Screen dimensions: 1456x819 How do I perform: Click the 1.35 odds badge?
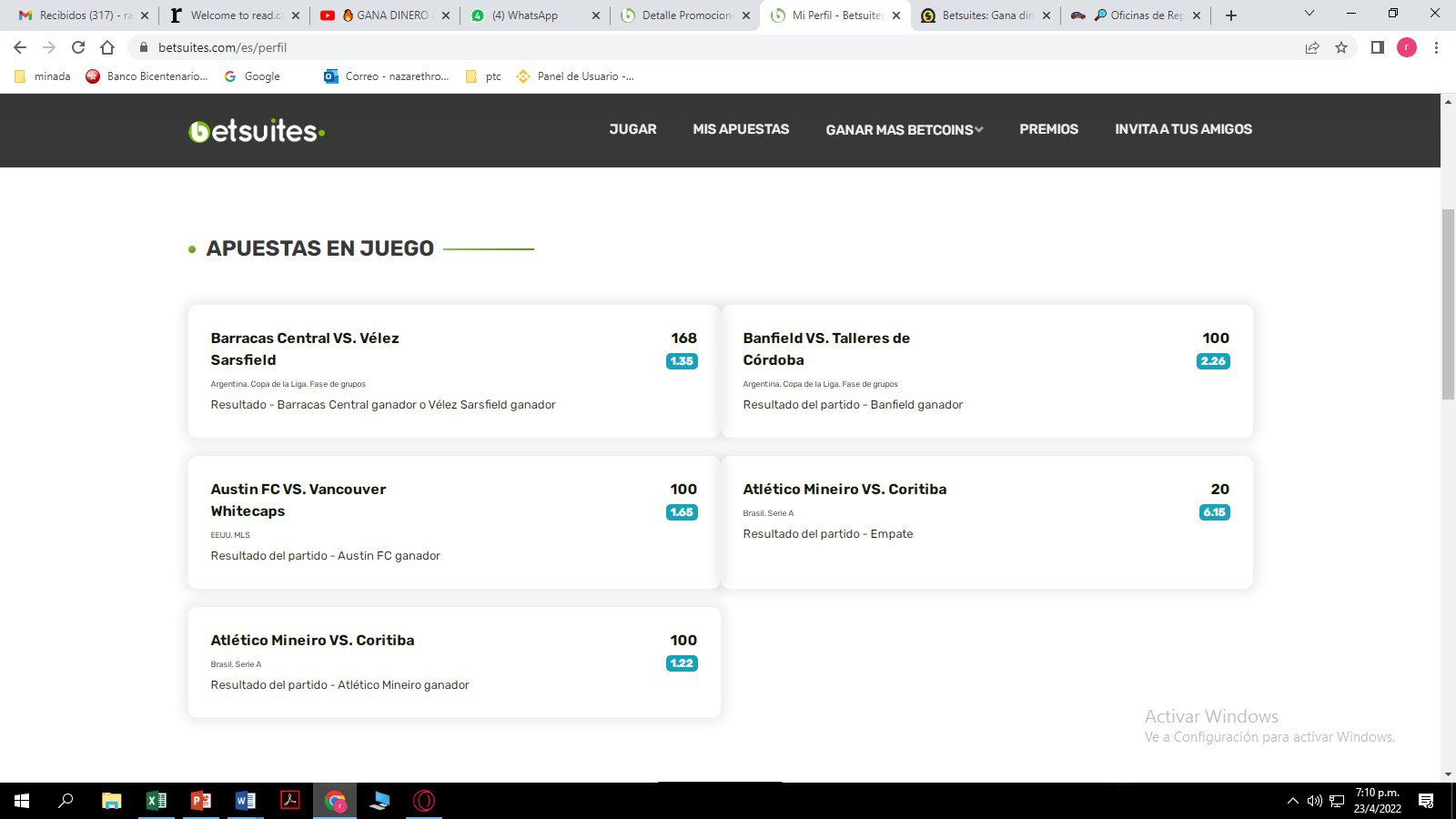click(x=682, y=361)
